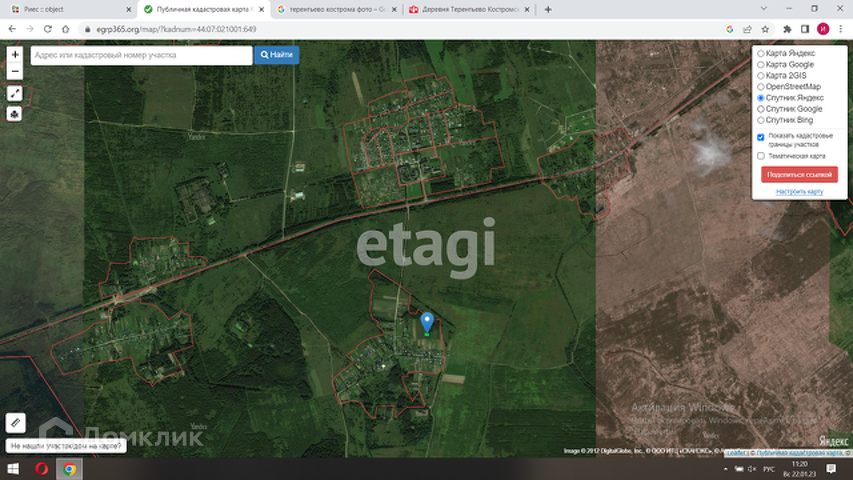Select the blue location marker pin
Viewport: 853px width, 480px height.
tap(427, 322)
